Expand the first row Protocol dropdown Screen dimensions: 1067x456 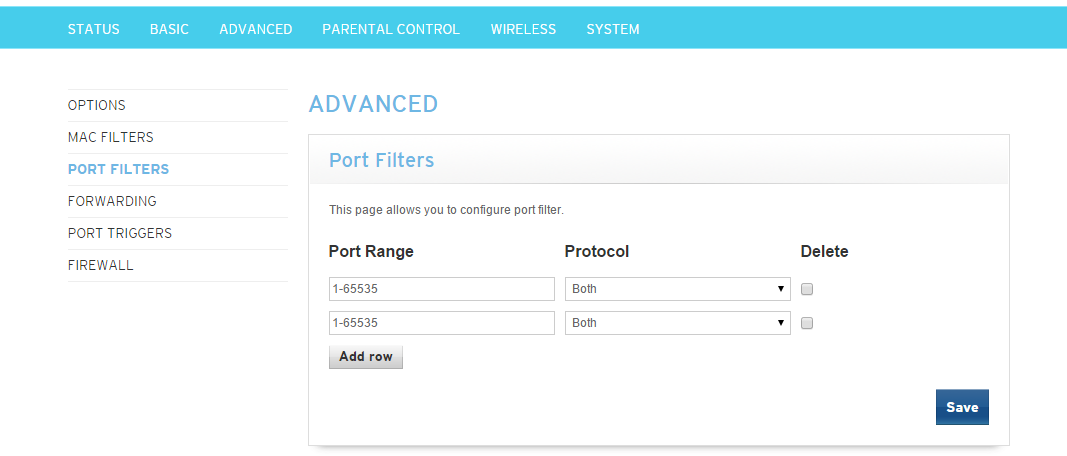[x=677, y=289]
